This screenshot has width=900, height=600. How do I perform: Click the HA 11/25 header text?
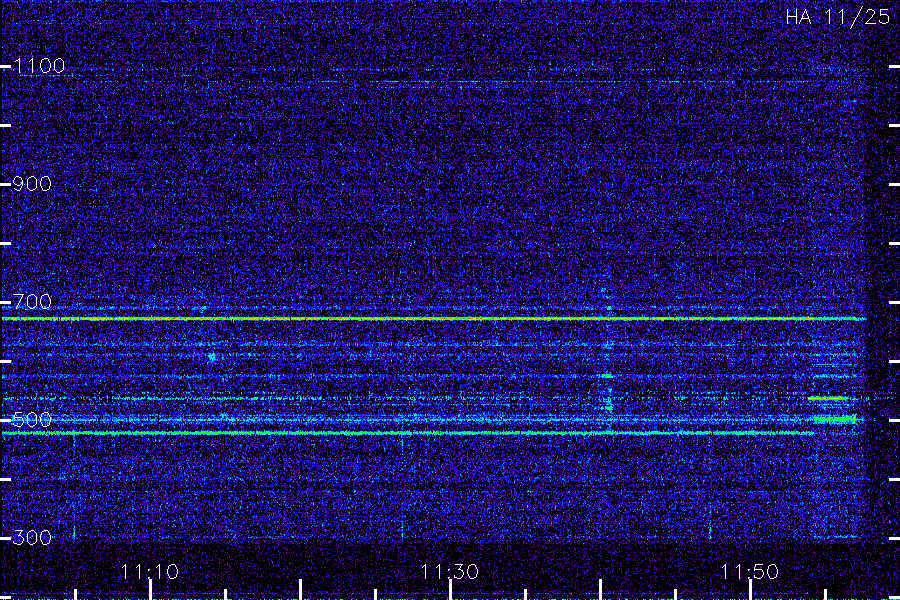tap(837, 17)
